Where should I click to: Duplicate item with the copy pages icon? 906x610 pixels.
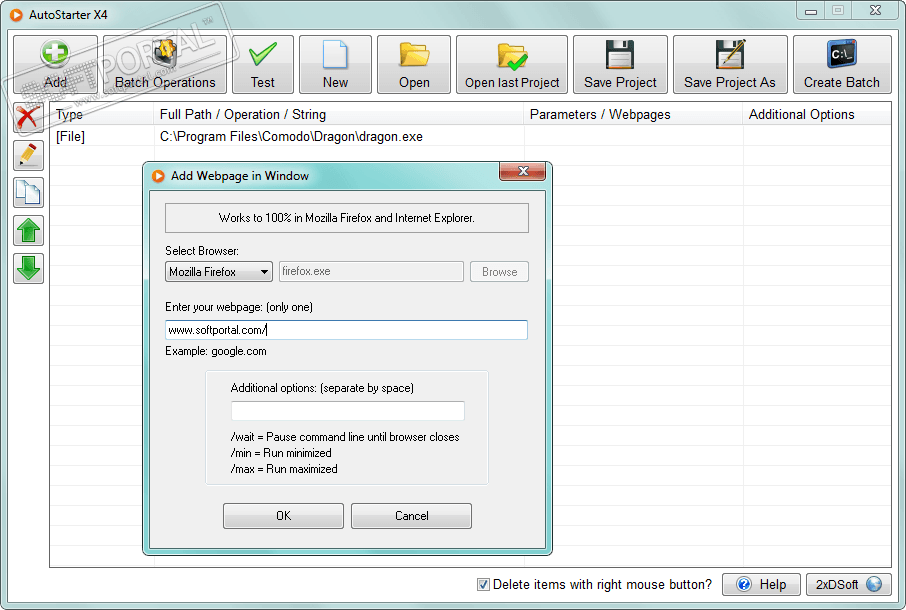[28, 193]
